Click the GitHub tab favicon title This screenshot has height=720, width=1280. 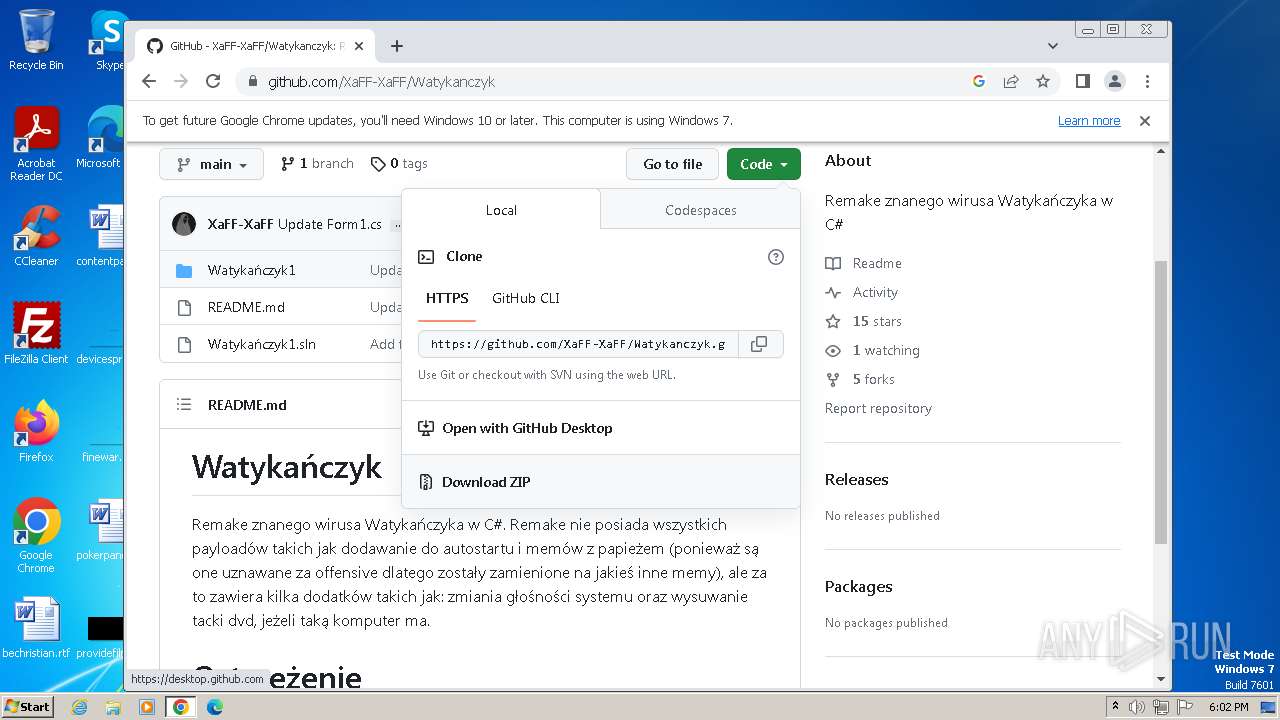coord(246,46)
